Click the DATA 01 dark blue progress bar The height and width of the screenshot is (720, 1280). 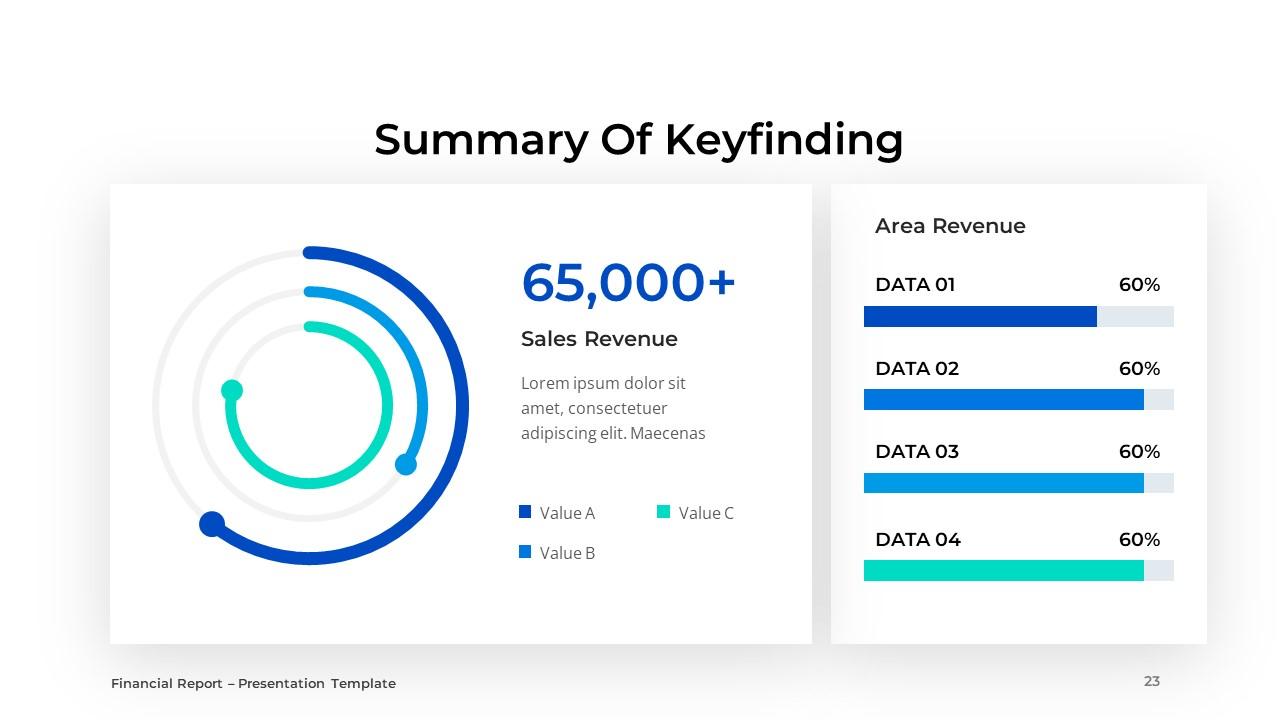pos(980,317)
